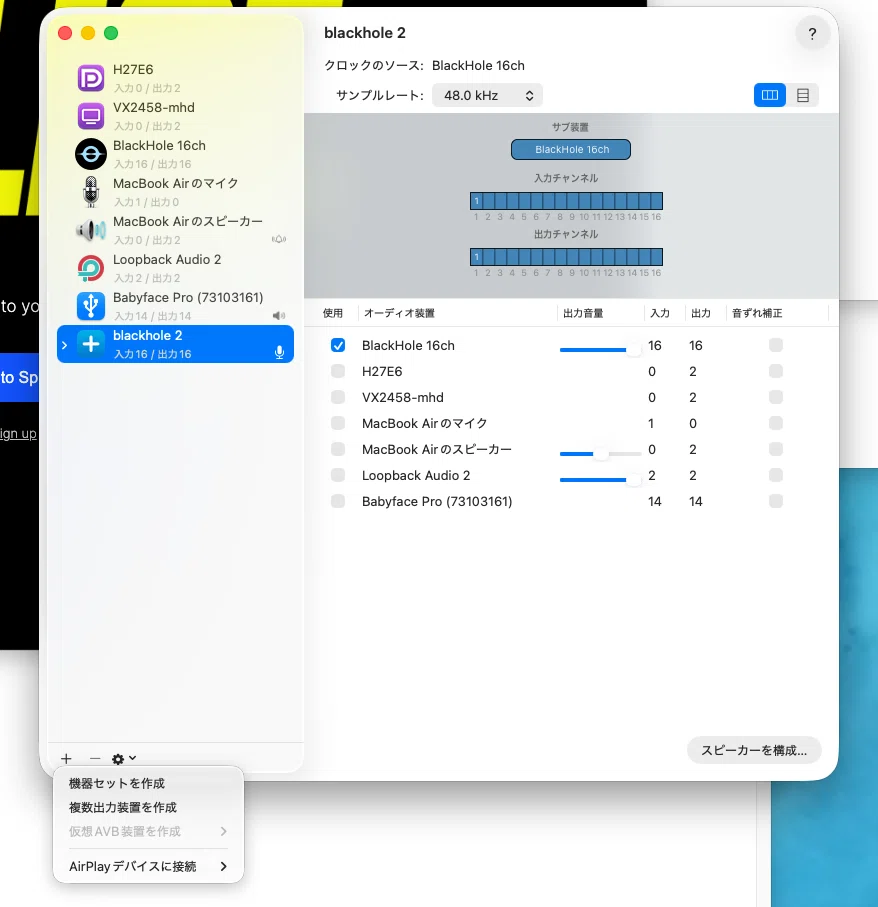Enable use checkbox for MacBook Airのマイク
The image size is (878, 907).
click(338, 423)
